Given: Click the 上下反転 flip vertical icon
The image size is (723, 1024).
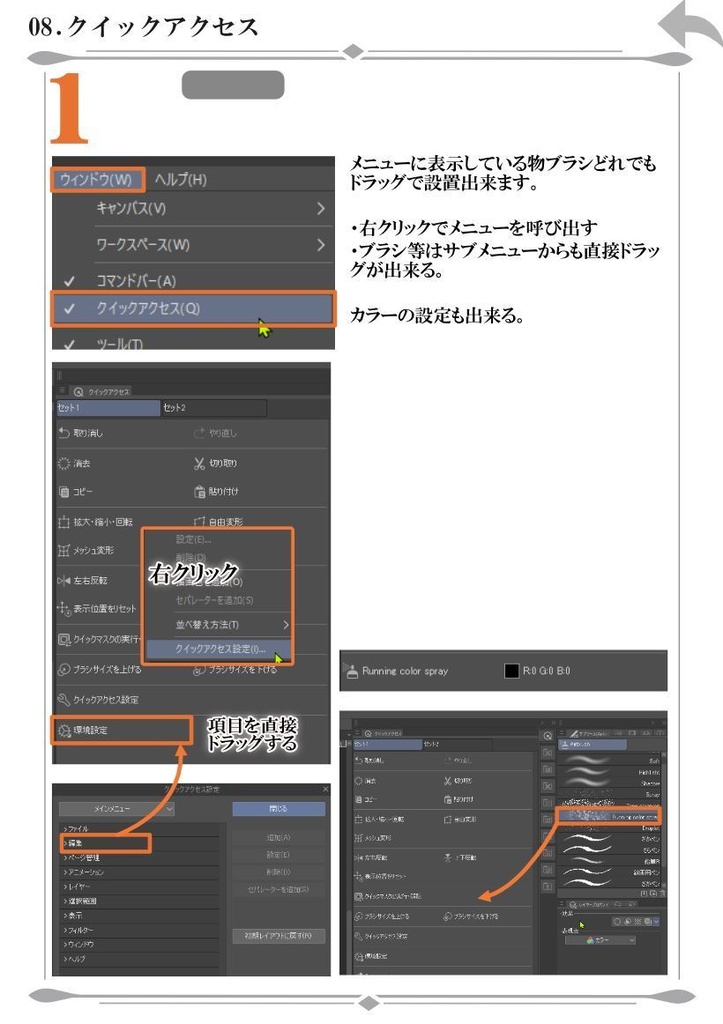Looking at the screenshot, I should point(448,857).
